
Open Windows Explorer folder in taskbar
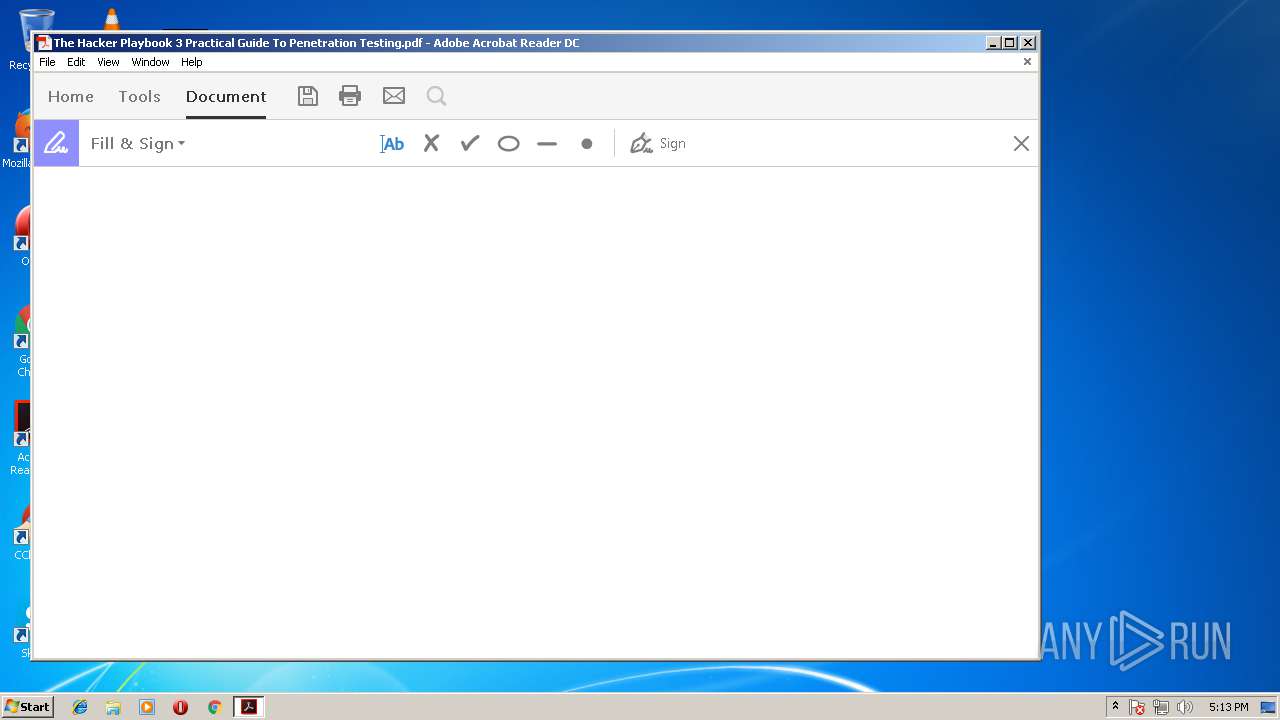[x=113, y=707]
